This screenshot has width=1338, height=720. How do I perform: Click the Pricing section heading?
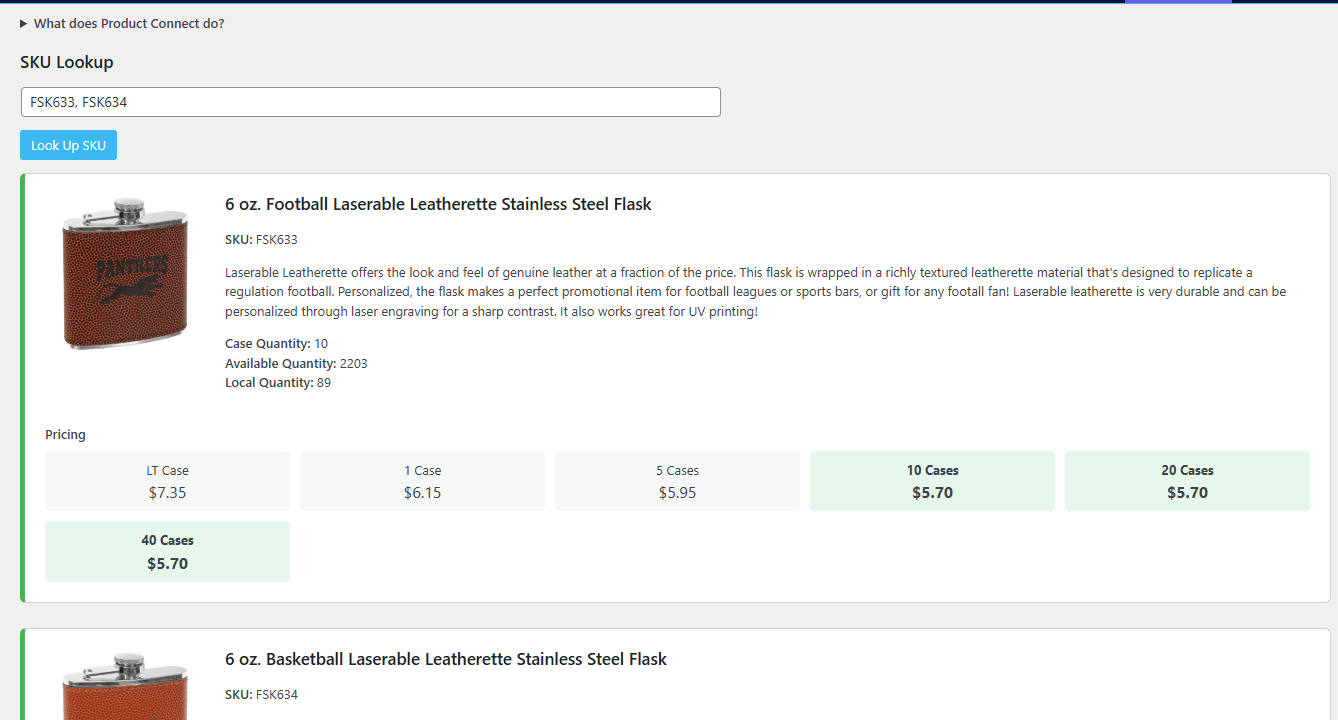65,435
